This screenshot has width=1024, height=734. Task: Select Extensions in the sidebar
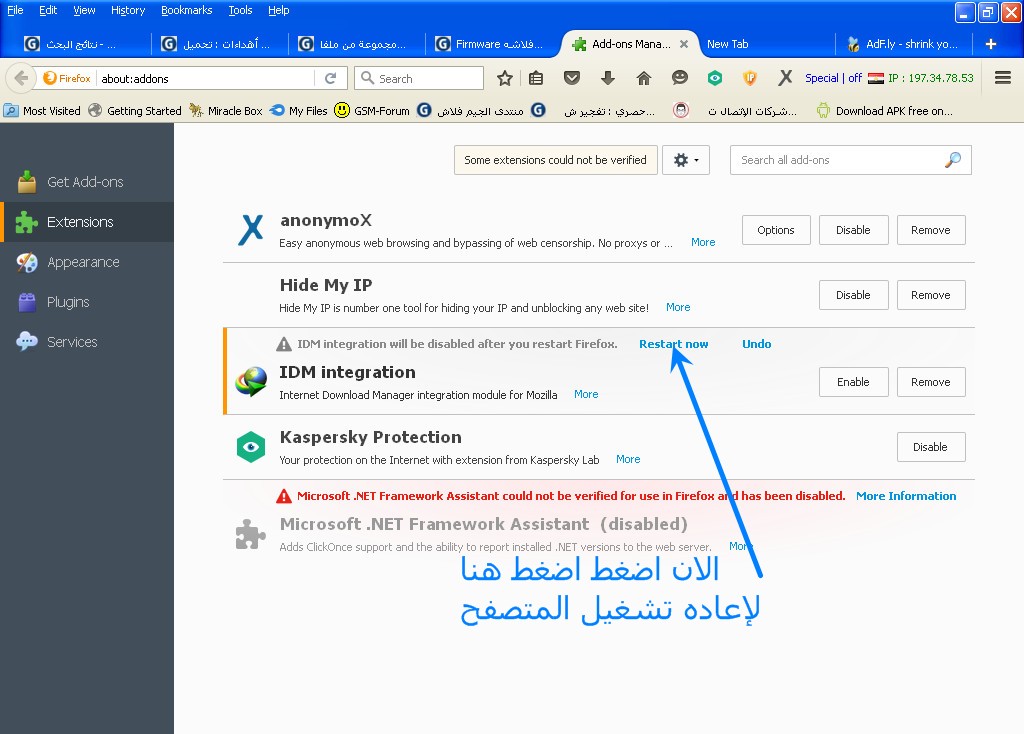(87, 222)
